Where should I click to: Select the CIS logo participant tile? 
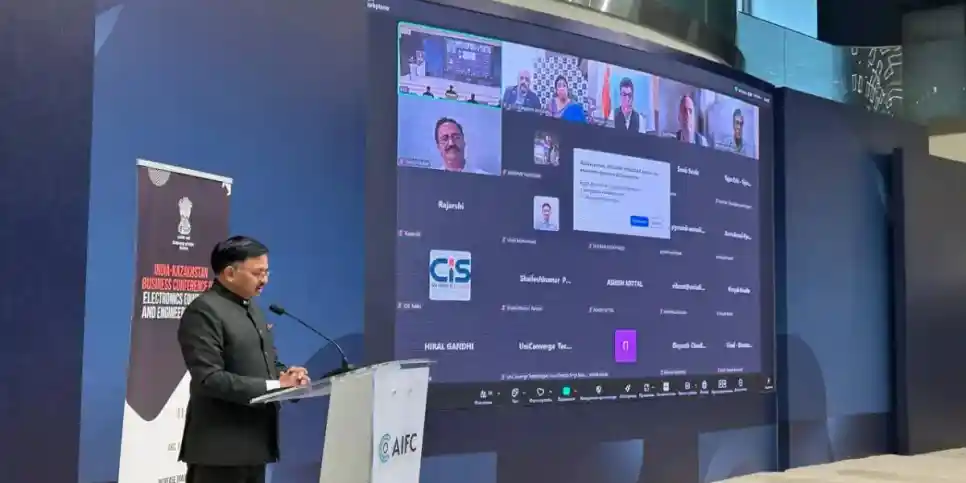tap(449, 275)
